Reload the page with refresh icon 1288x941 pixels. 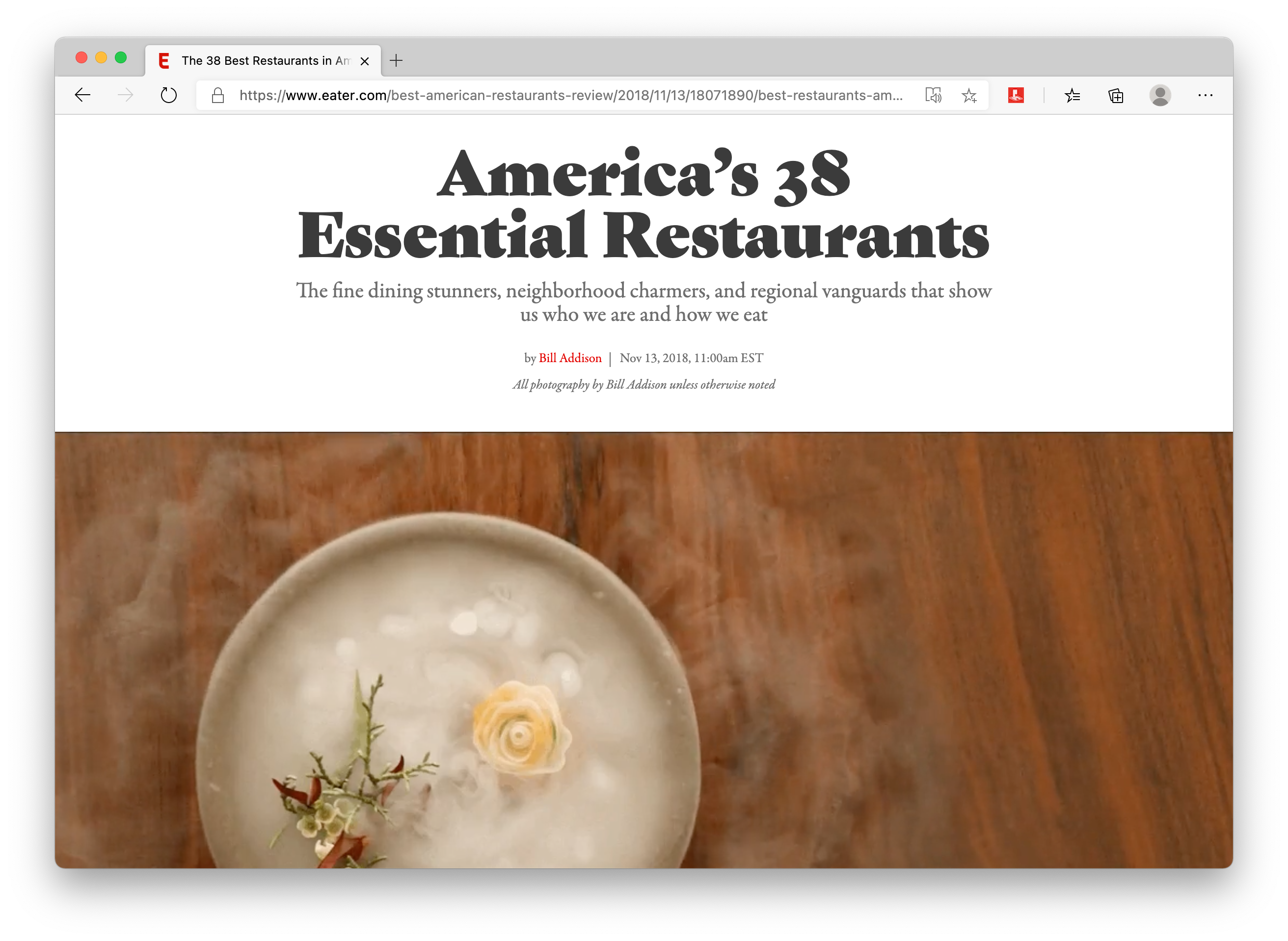(x=169, y=95)
